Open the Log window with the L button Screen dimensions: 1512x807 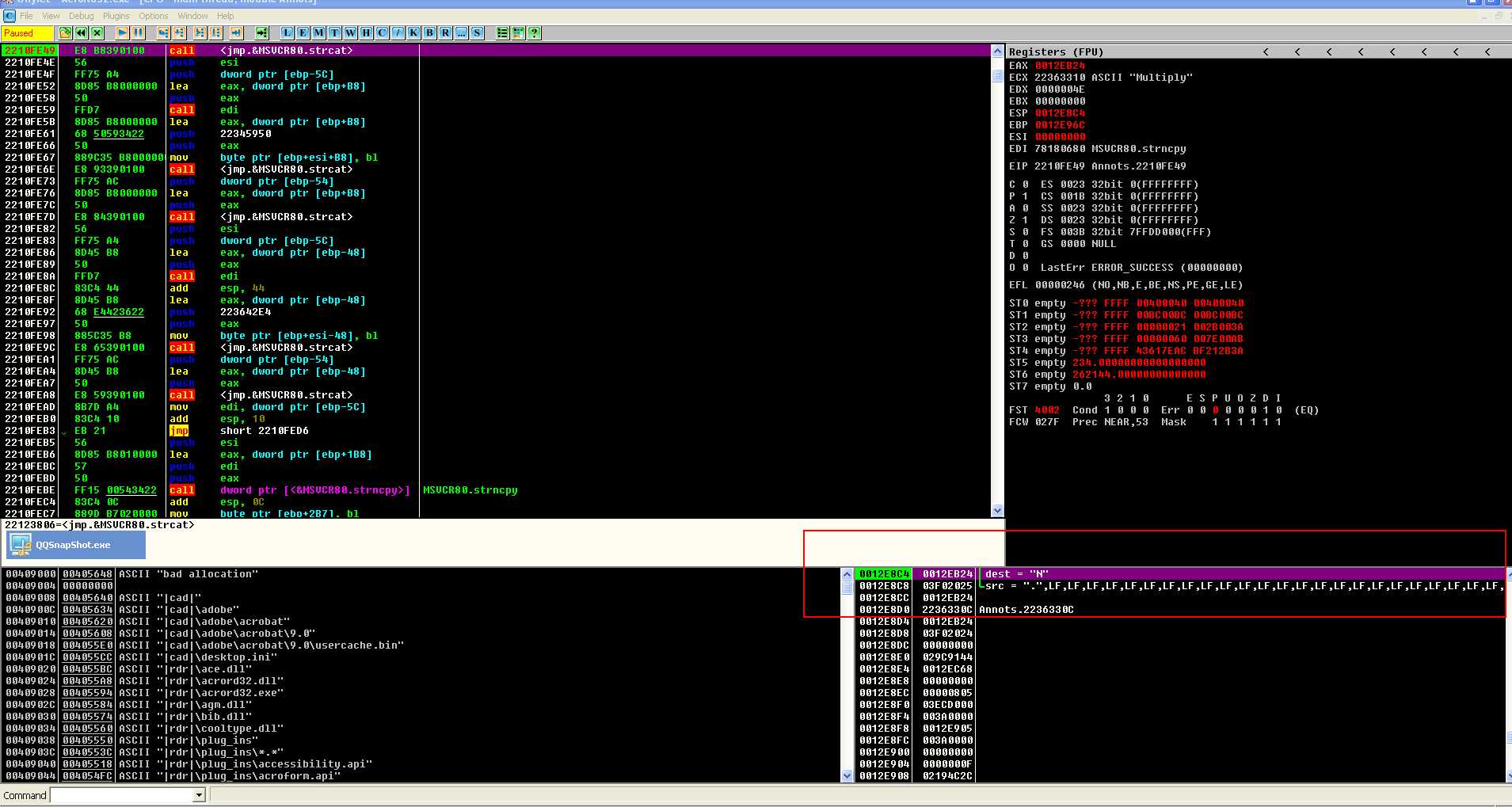[287, 32]
